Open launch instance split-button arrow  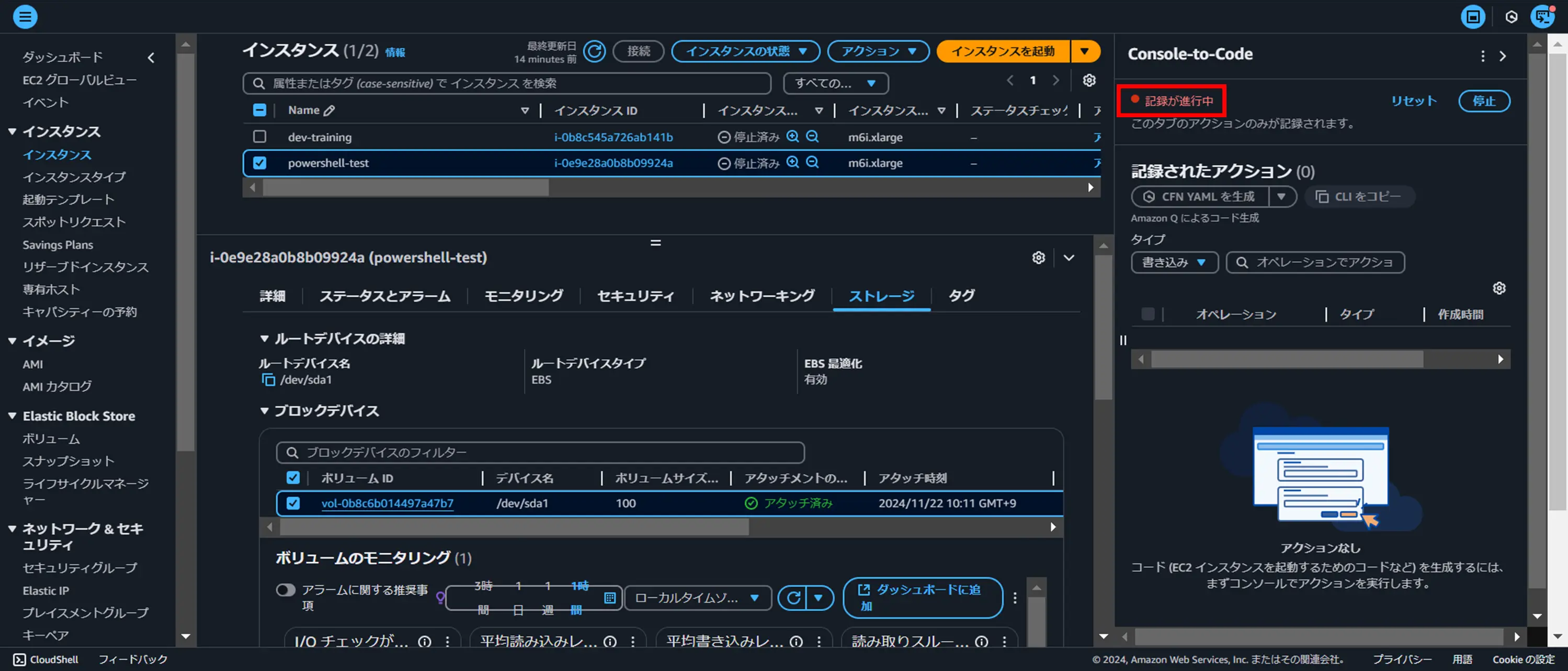coord(1085,51)
